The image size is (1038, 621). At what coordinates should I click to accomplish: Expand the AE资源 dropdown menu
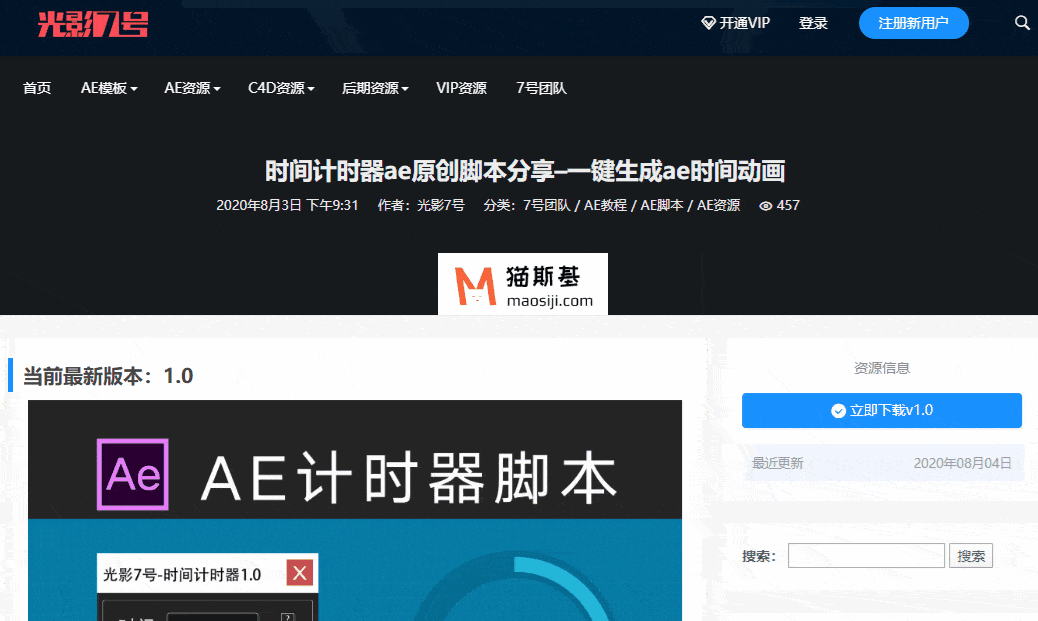(192, 88)
